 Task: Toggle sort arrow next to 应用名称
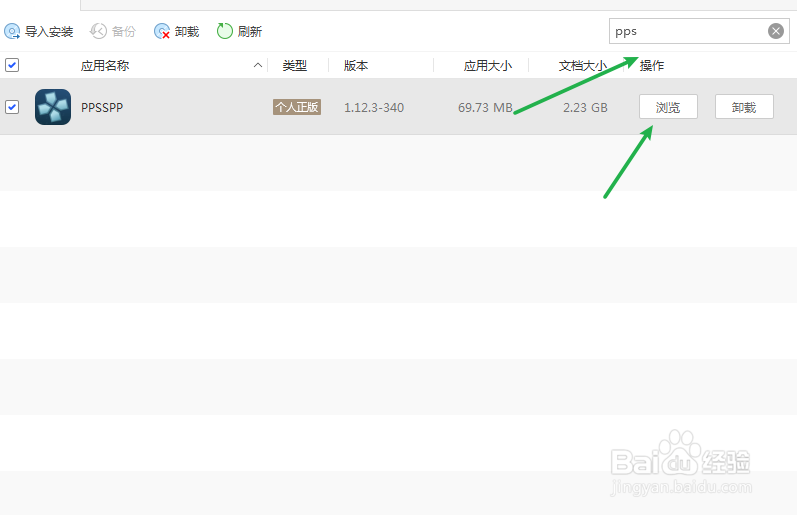(258, 65)
